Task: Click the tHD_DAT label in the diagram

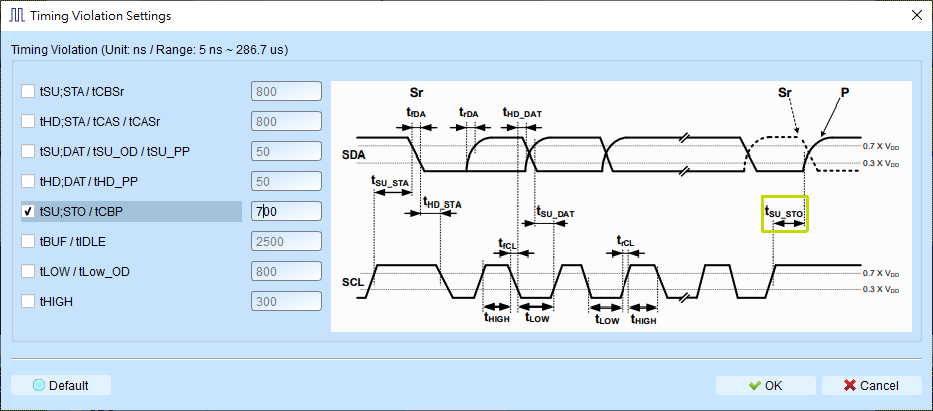Action: [522, 112]
